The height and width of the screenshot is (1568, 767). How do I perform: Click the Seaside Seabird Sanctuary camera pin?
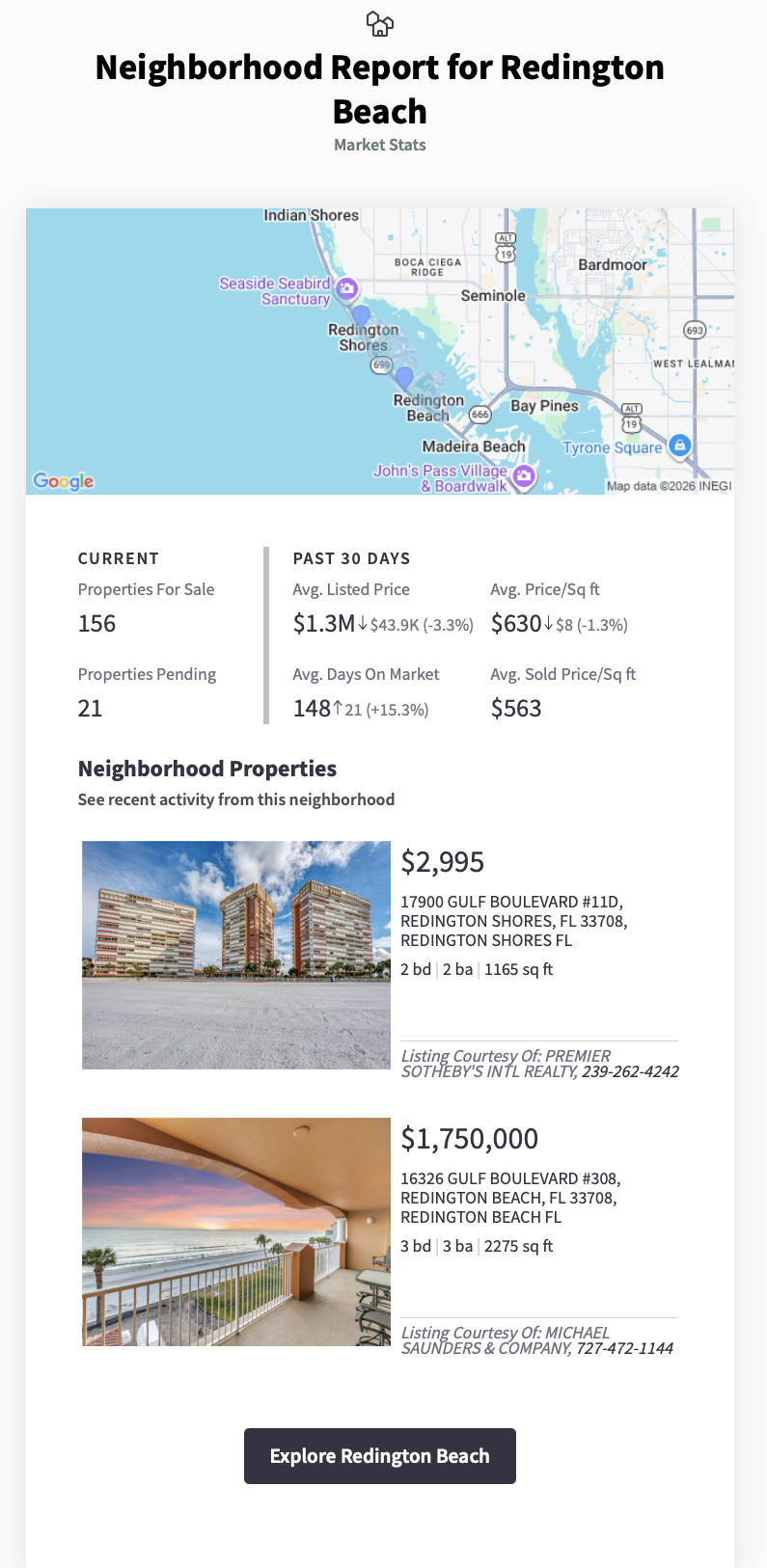pyautogui.click(x=347, y=287)
